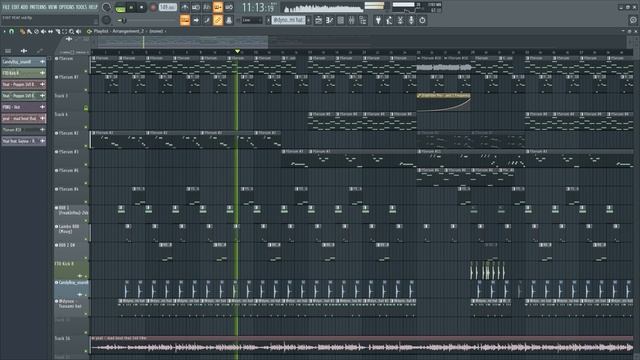The width and height of the screenshot is (640, 360).
Task: Toggle the step editing icon
Action: point(207,20)
